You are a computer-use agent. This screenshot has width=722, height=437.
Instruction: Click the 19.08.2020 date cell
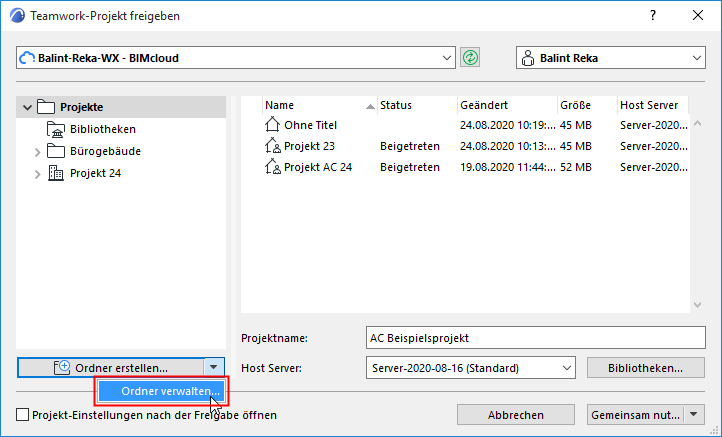pos(507,167)
